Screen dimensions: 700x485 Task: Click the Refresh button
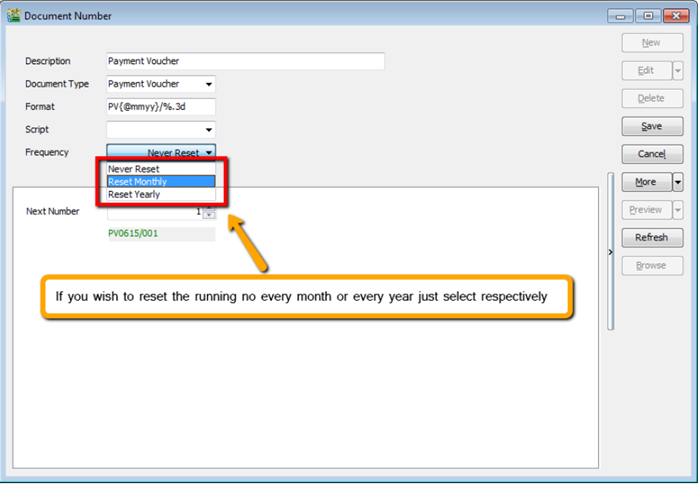(x=651, y=238)
